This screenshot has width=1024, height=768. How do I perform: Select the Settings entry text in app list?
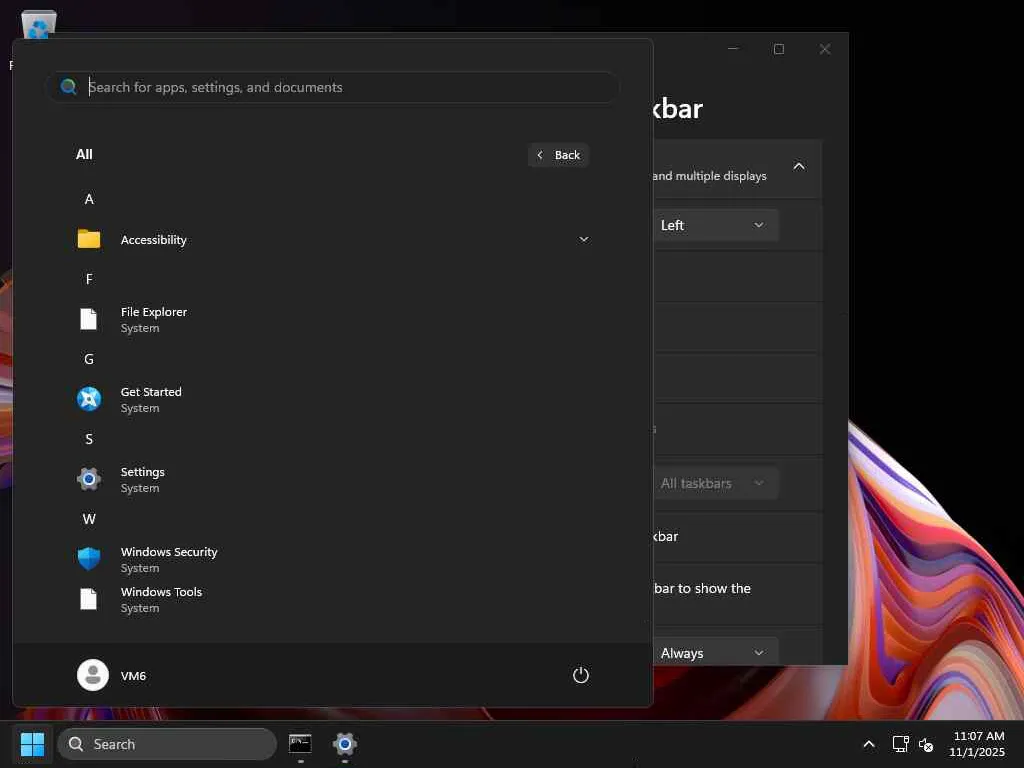(142, 472)
